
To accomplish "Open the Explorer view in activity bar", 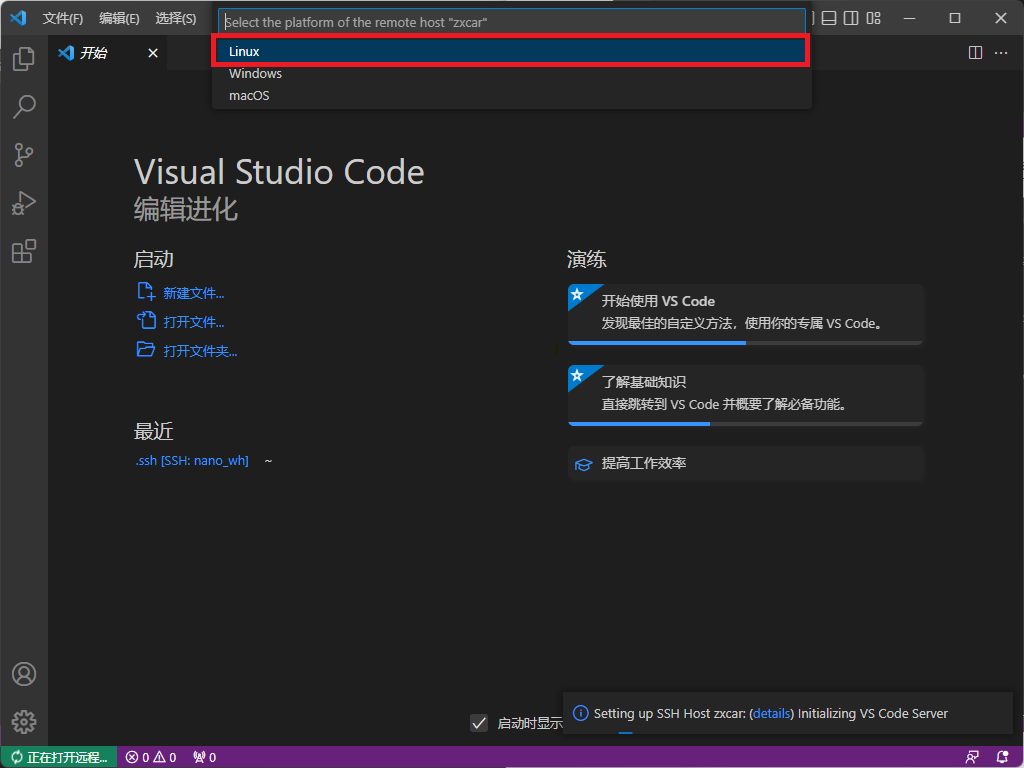I will click(x=24, y=59).
